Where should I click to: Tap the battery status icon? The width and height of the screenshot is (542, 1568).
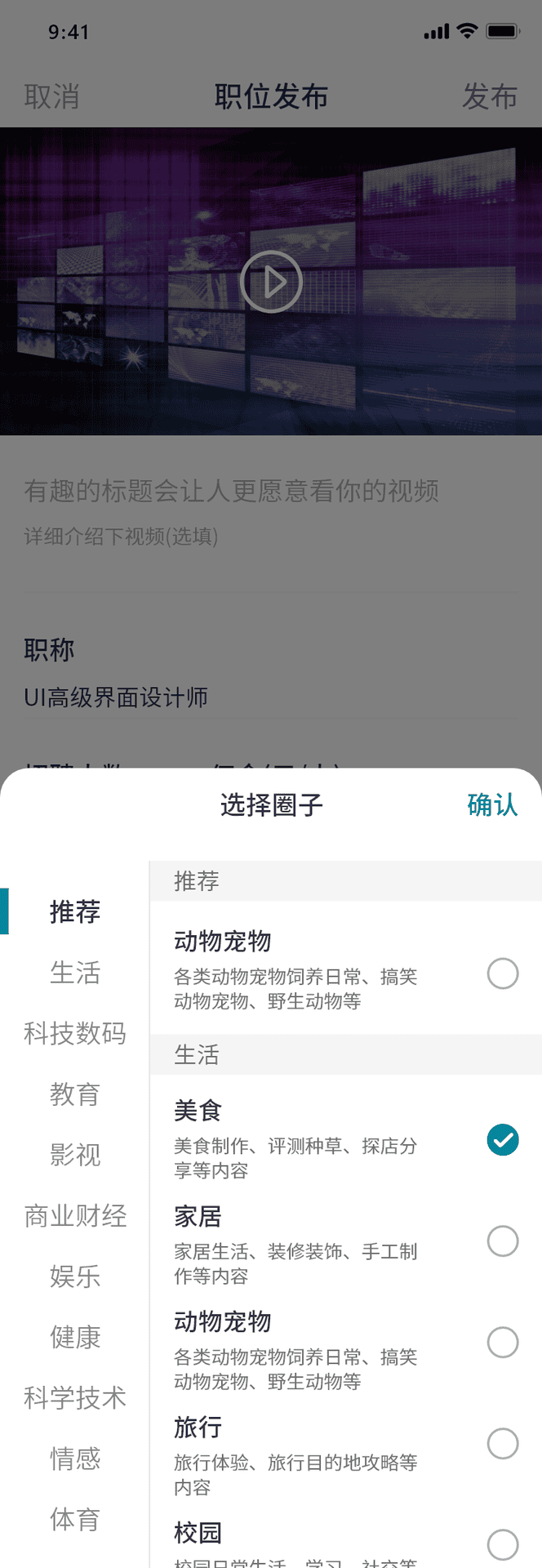point(503,31)
